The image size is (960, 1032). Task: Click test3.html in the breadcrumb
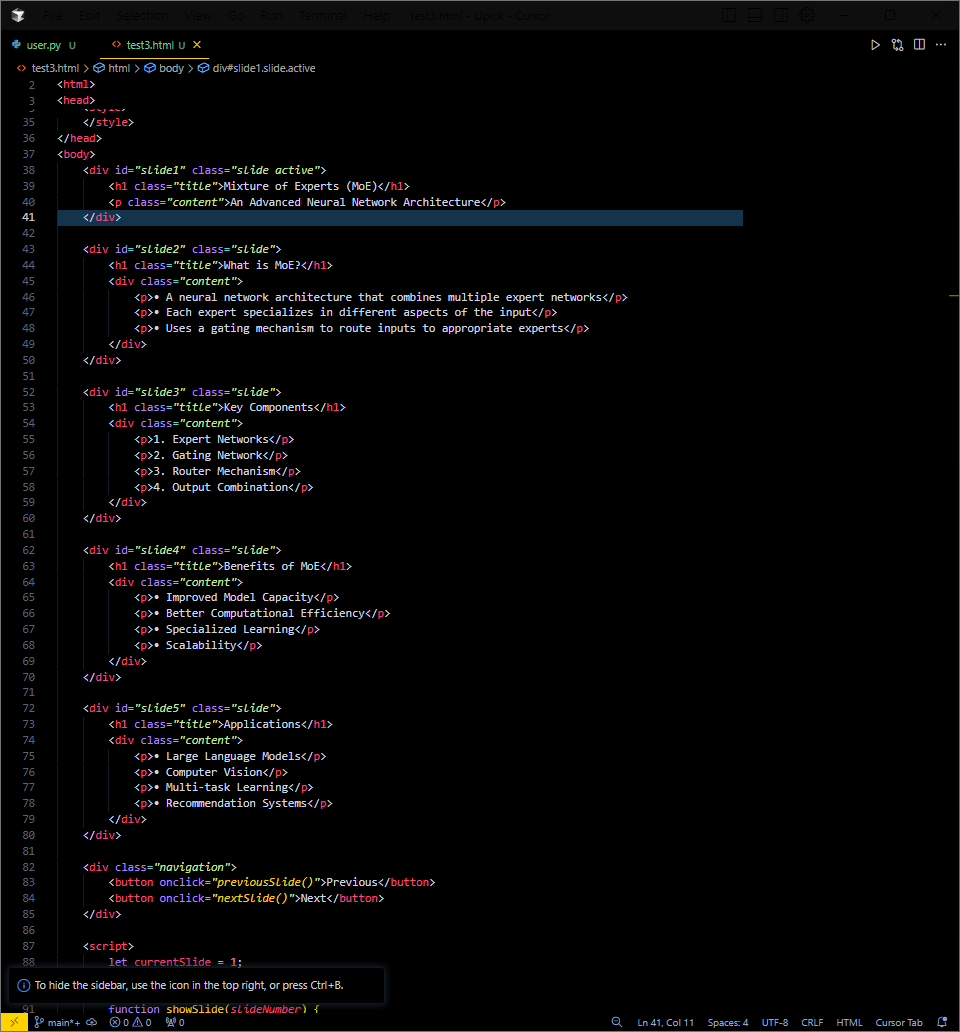[x=55, y=68]
